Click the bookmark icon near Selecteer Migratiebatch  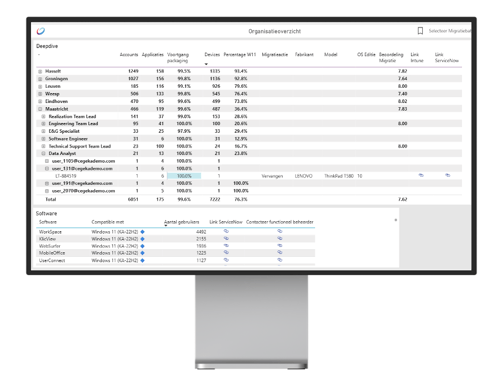click(420, 31)
